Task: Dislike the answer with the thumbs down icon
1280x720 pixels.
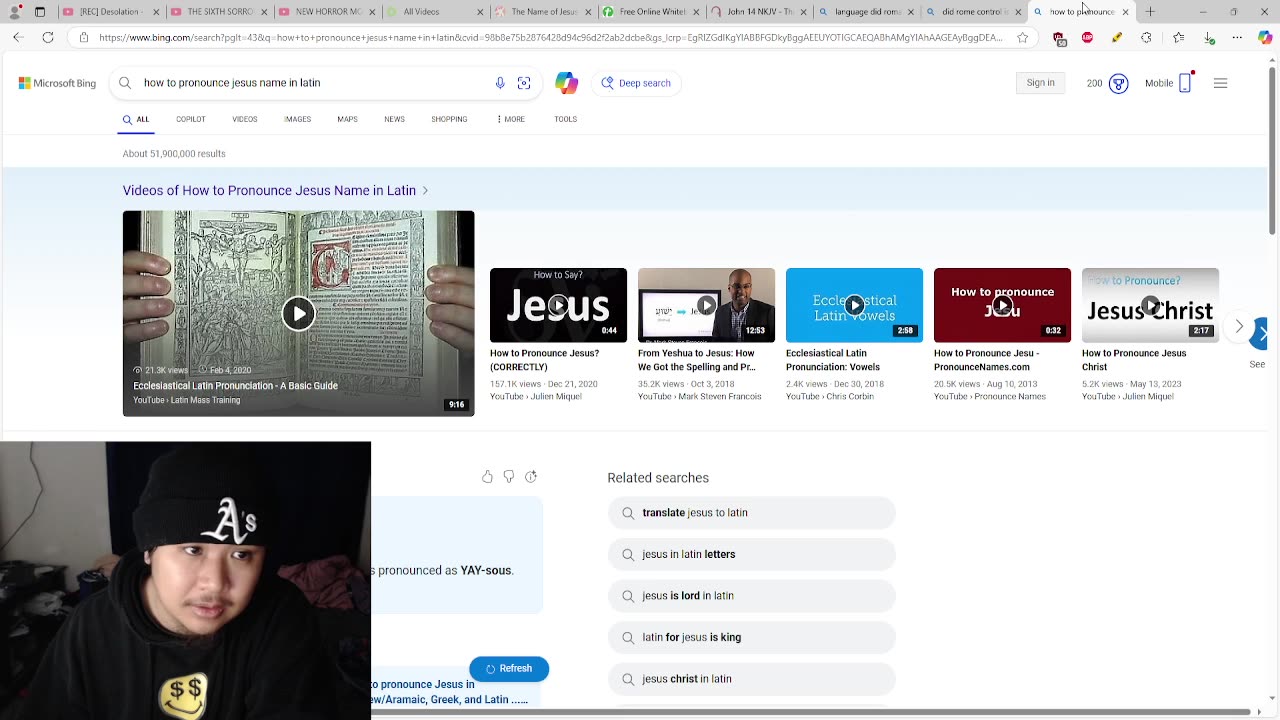Action: [x=509, y=477]
